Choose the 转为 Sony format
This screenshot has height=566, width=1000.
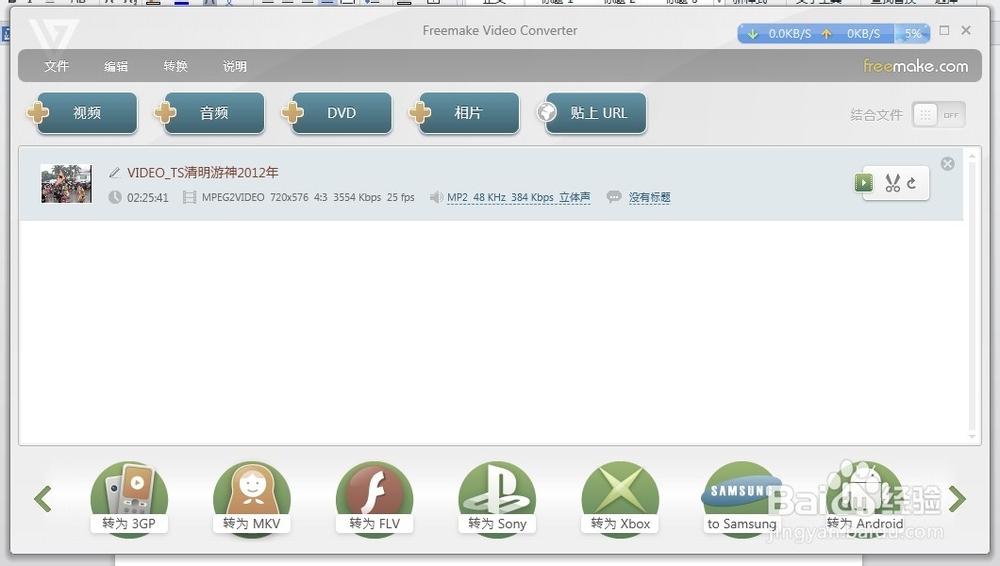pyautogui.click(x=497, y=499)
